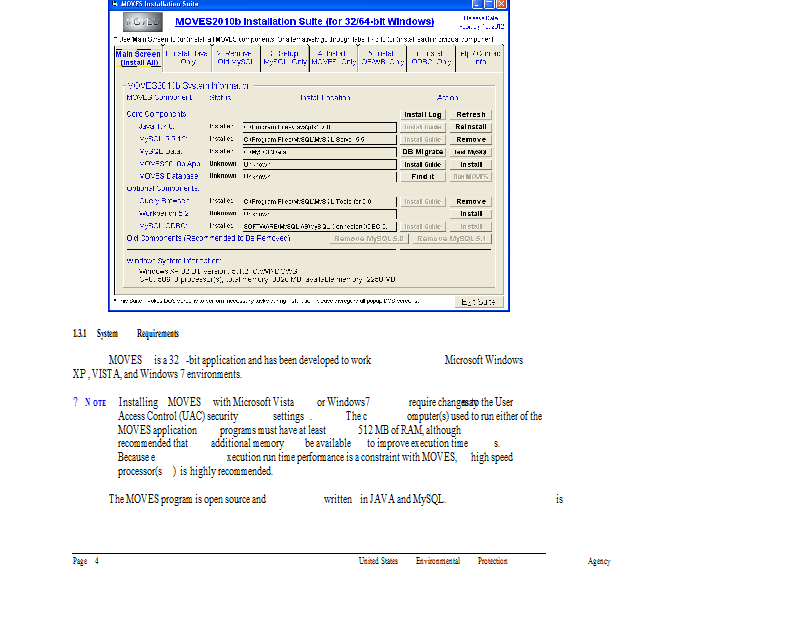
Task: Click the Java install location field
Action: 319,127
